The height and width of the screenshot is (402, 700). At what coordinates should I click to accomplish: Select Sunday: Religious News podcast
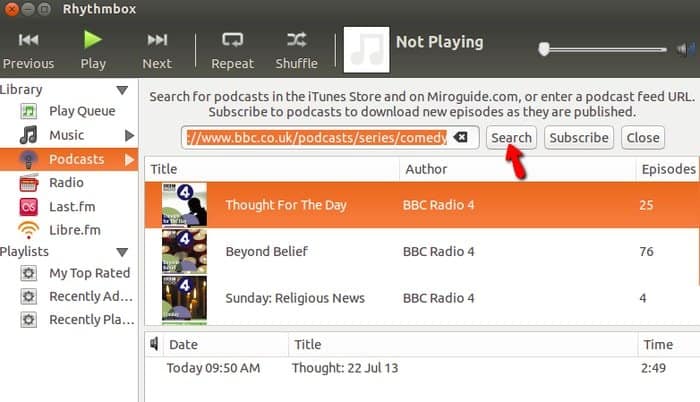point(422,298)
